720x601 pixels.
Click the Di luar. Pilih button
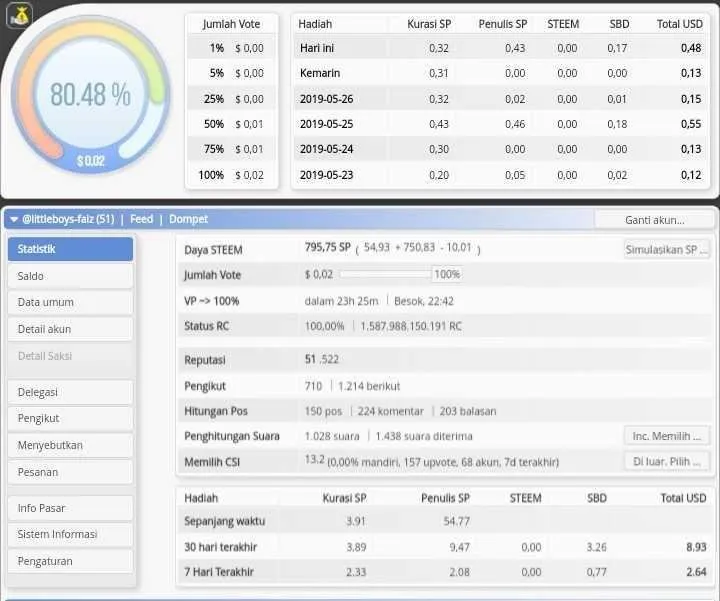coord(667,461)
